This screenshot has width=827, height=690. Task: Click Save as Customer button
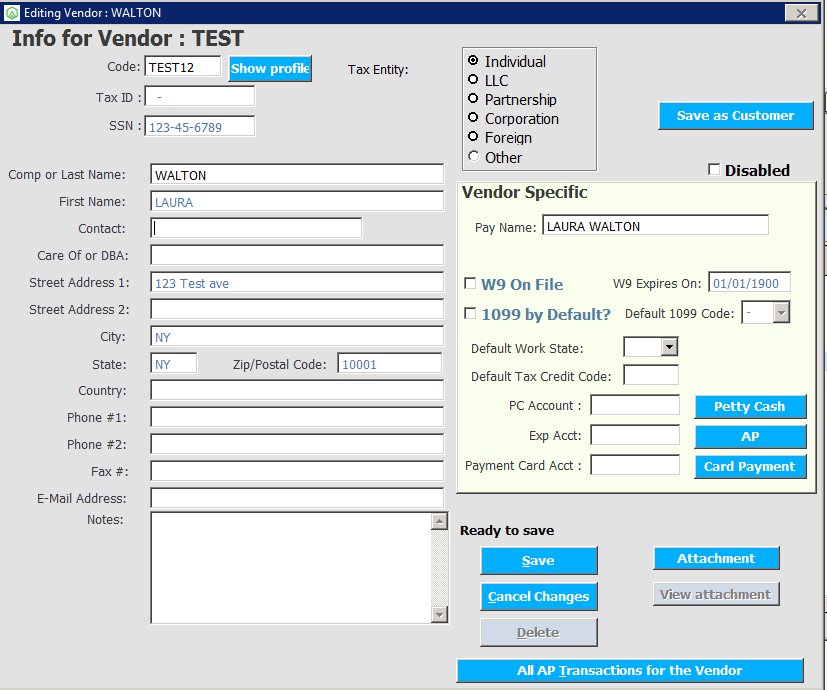click(x=735, y=116)
